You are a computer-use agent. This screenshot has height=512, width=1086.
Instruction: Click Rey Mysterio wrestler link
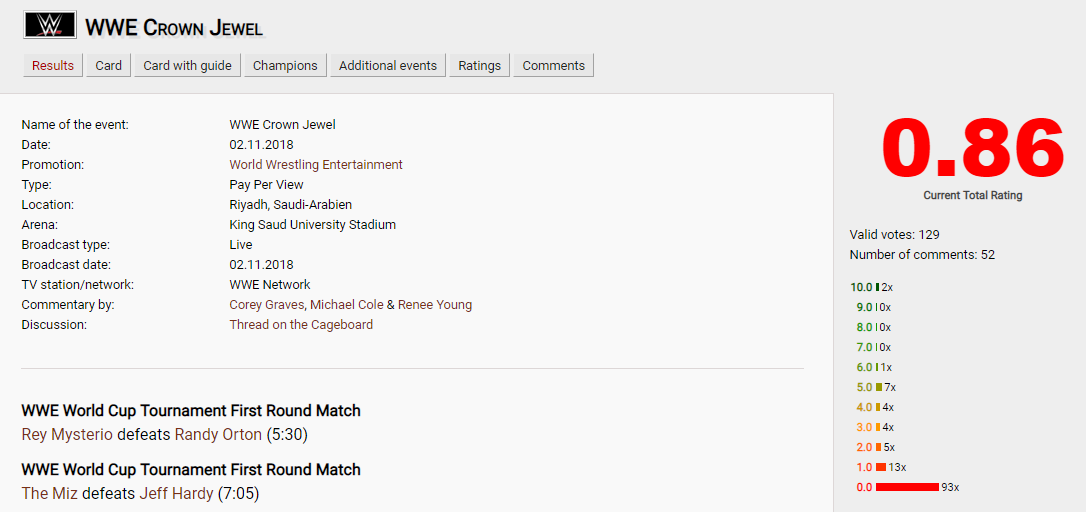67,435
